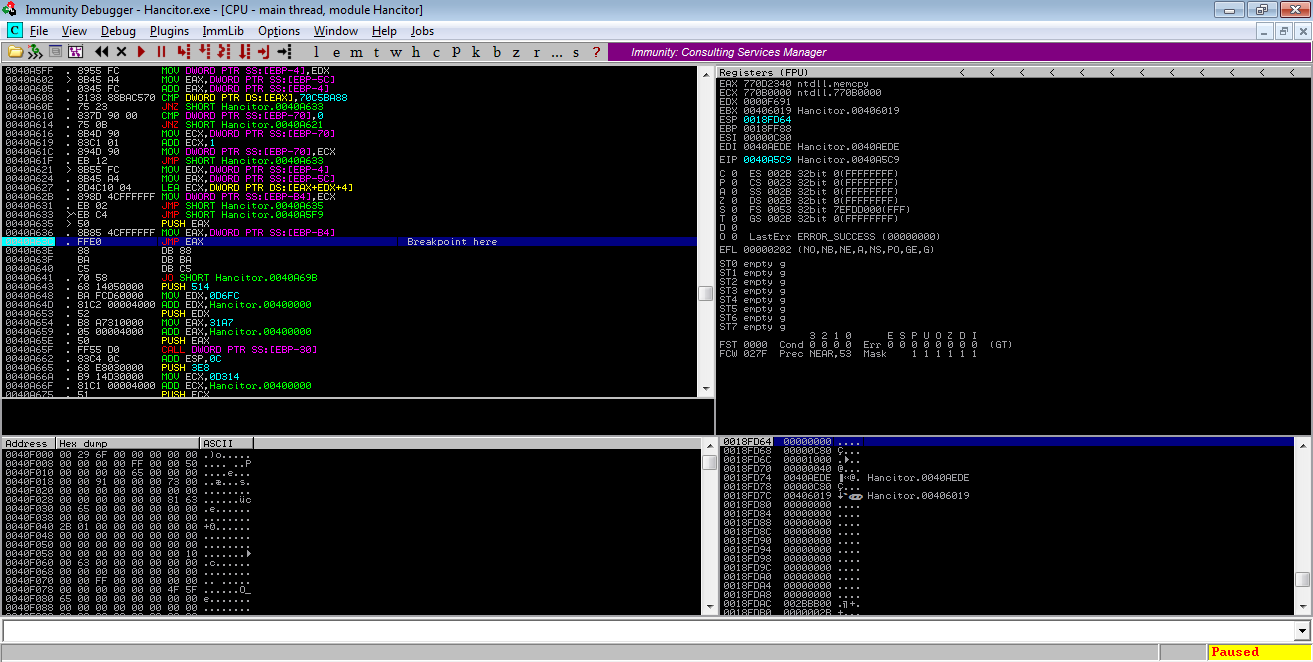The image size is (1313, 662).
Task: Click the Trace into toolbar icon
Action: click(x=224, y=51)
